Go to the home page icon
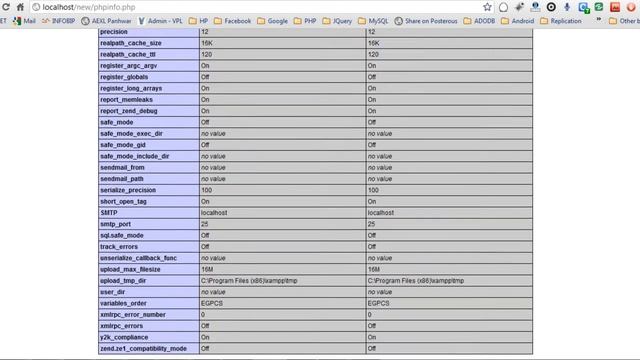 20,7
